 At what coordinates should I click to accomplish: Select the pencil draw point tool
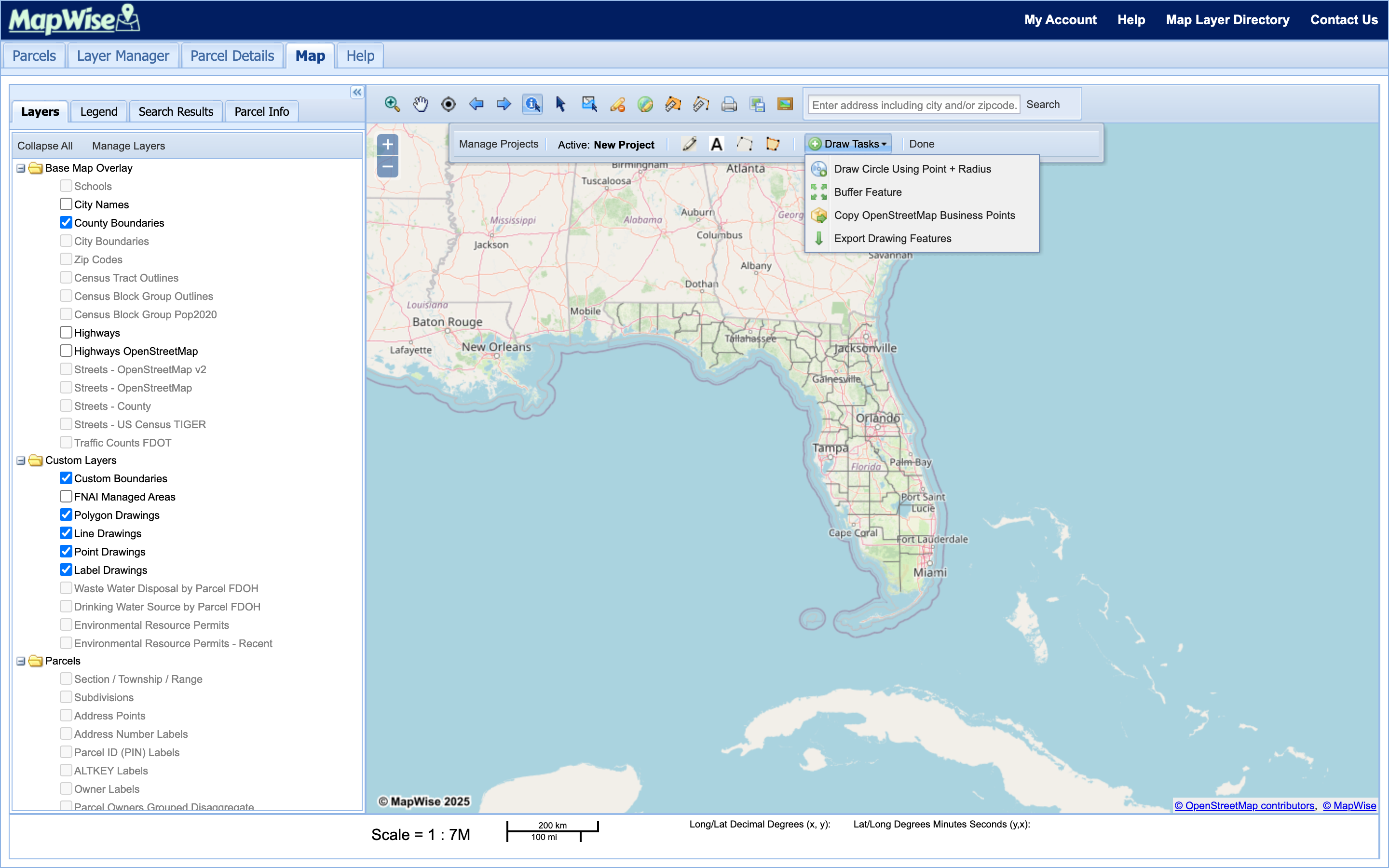(689, 144)
